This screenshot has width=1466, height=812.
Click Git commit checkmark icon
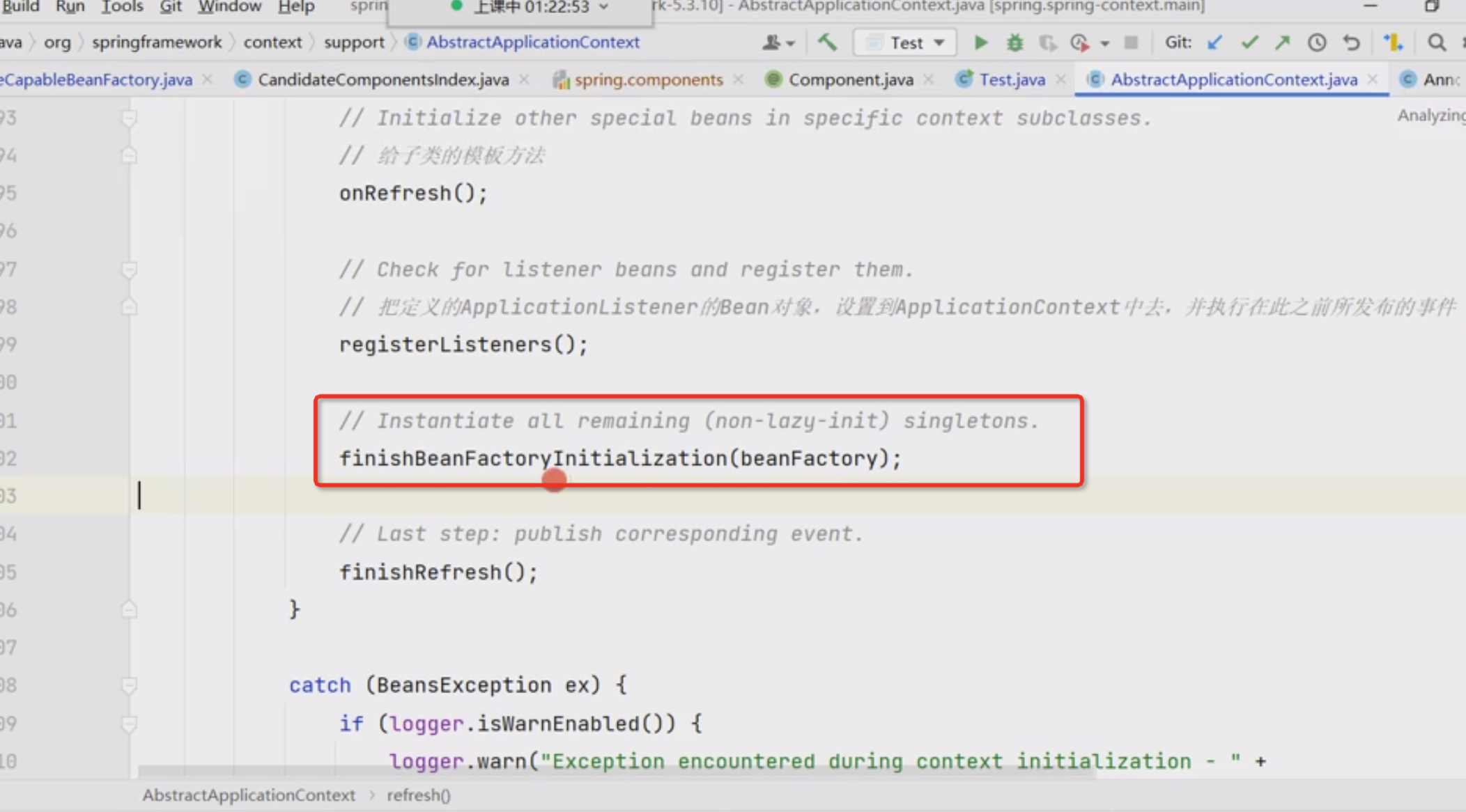1249,43
